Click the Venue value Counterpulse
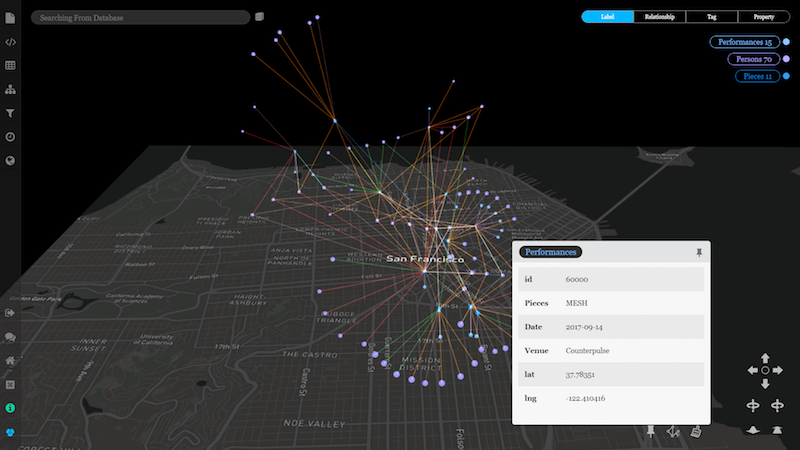The height and width of the screenshot is (450, 800). click(x=587, y=351)
